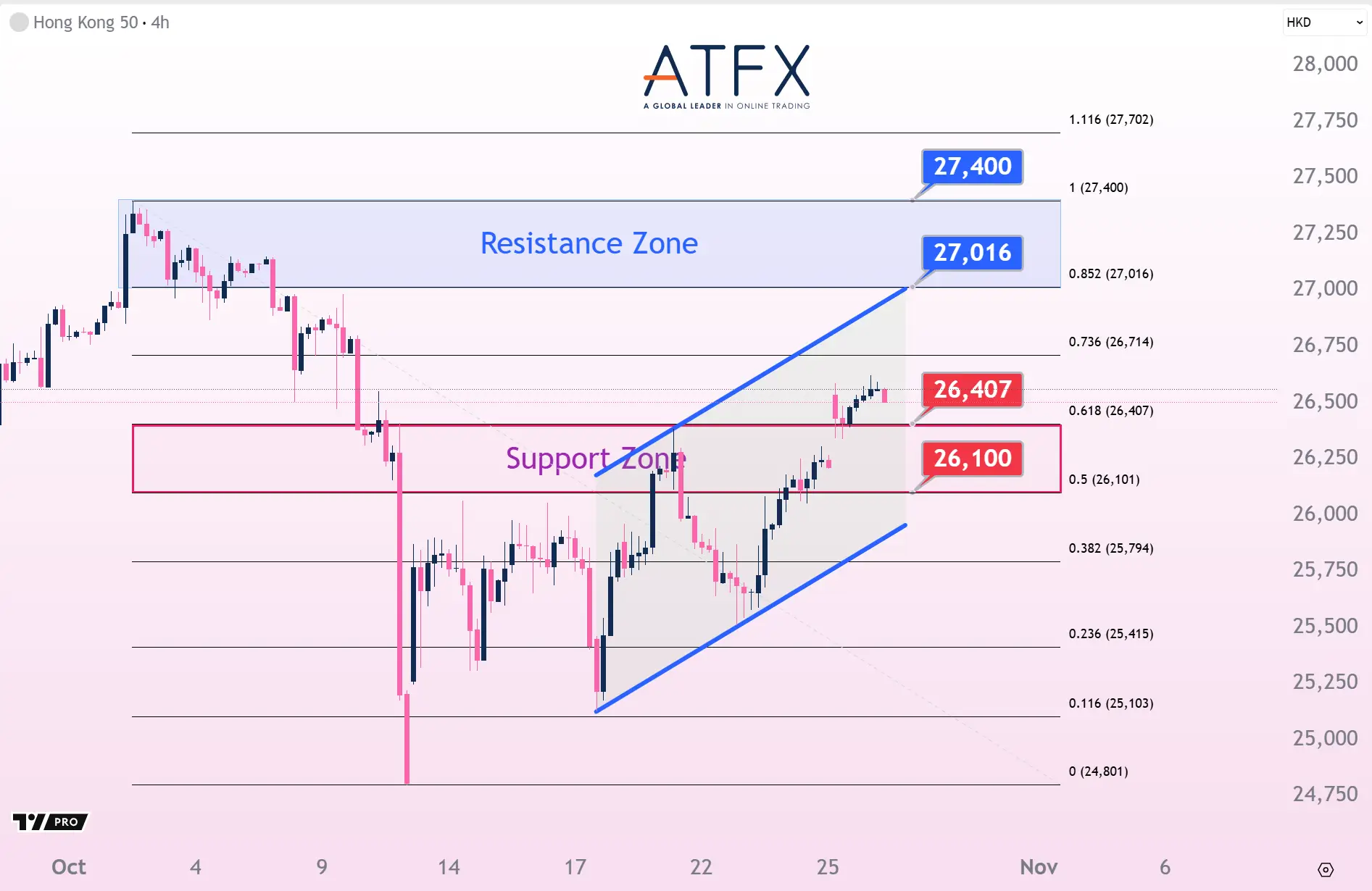Viewport: 1372px width, 891px height.
Task: Click 28,000 on the price scale
Action: pyautogui.click(x=1325, y=64)
